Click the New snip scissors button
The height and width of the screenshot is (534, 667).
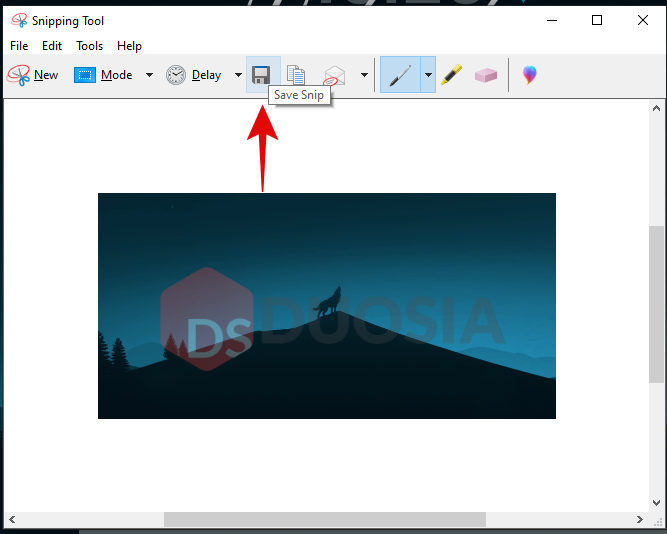click(x=33, y=75)
